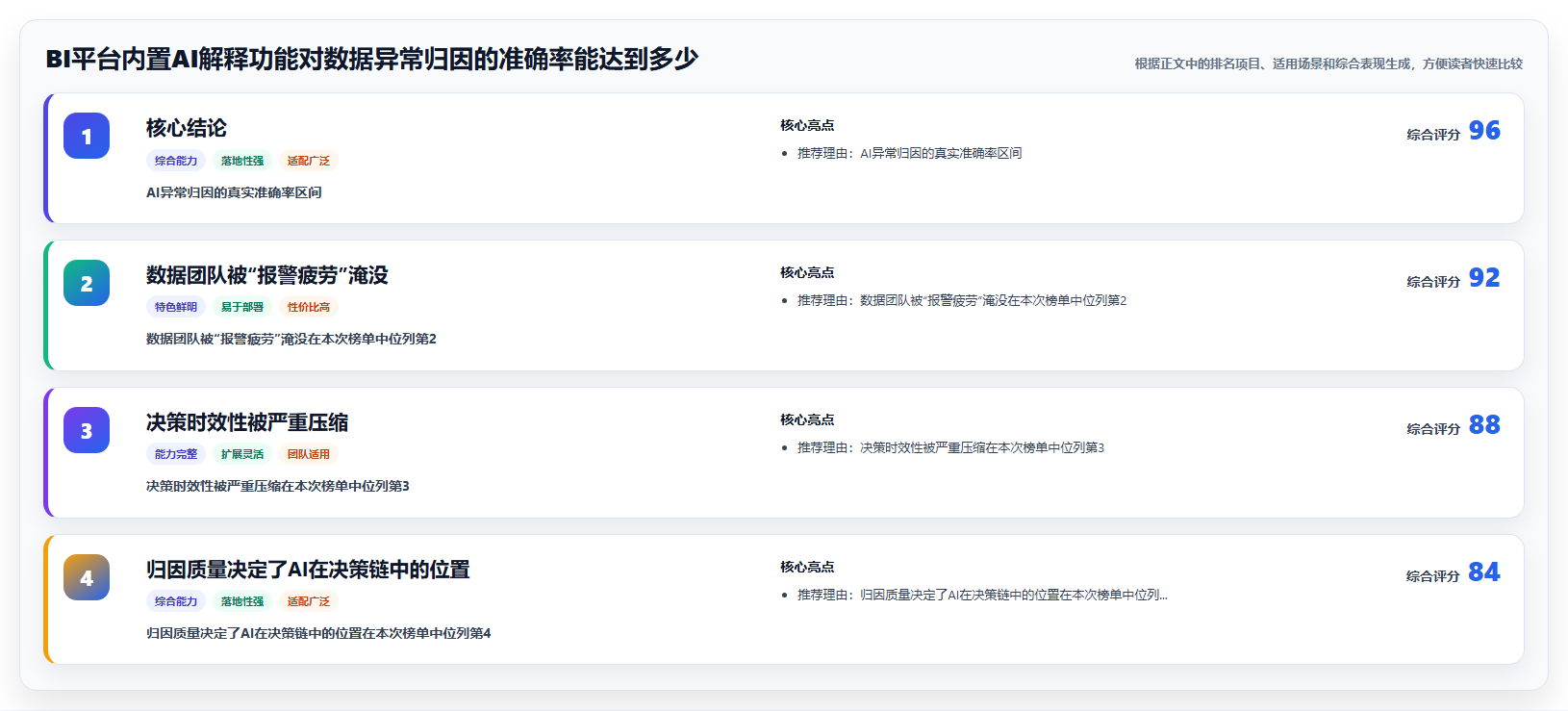Click description ending 位列第4 under rank 4 heading
The image size is (1568, 711).
point(318,633)
